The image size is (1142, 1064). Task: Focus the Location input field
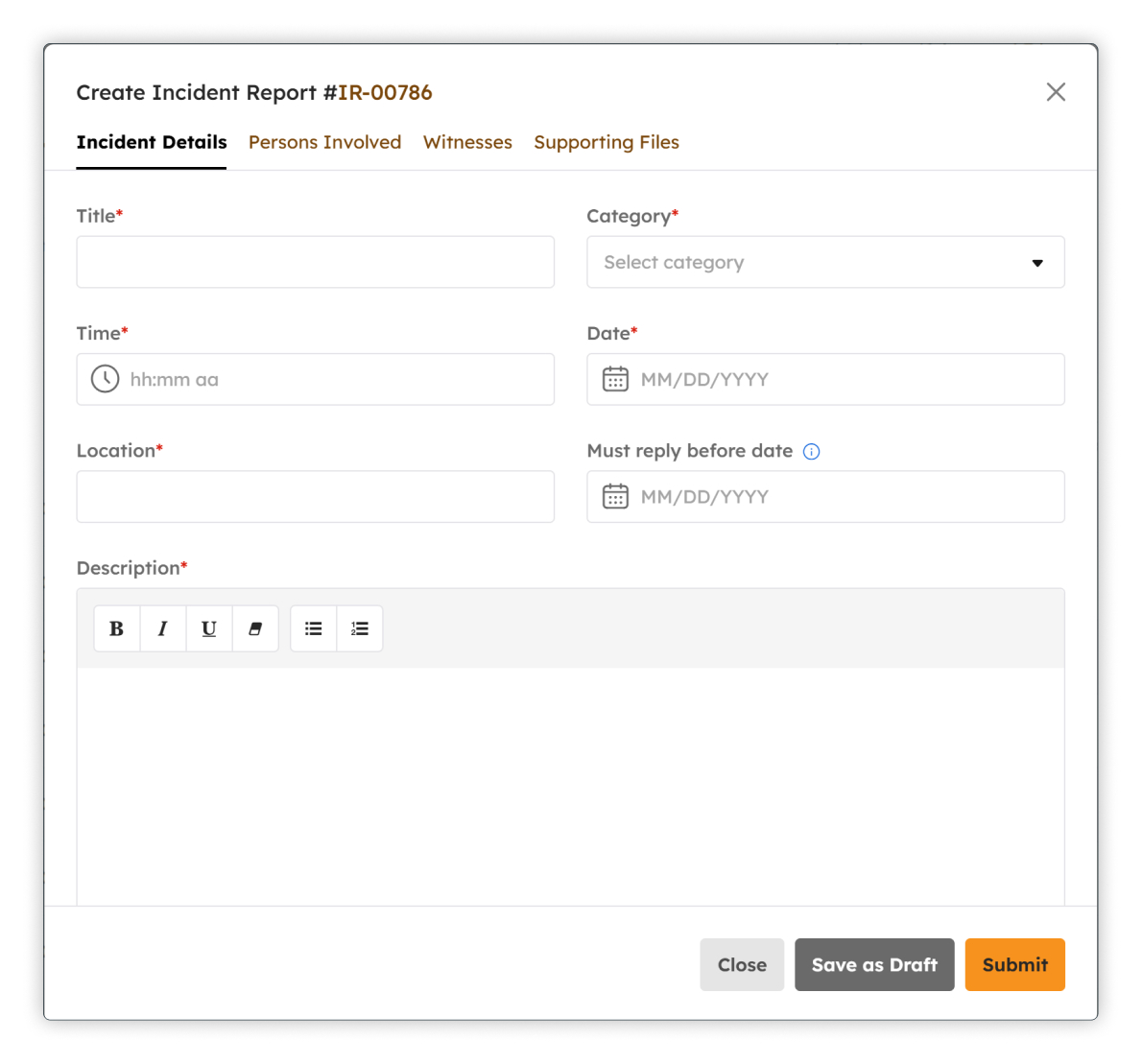click(x=316, y=497)
